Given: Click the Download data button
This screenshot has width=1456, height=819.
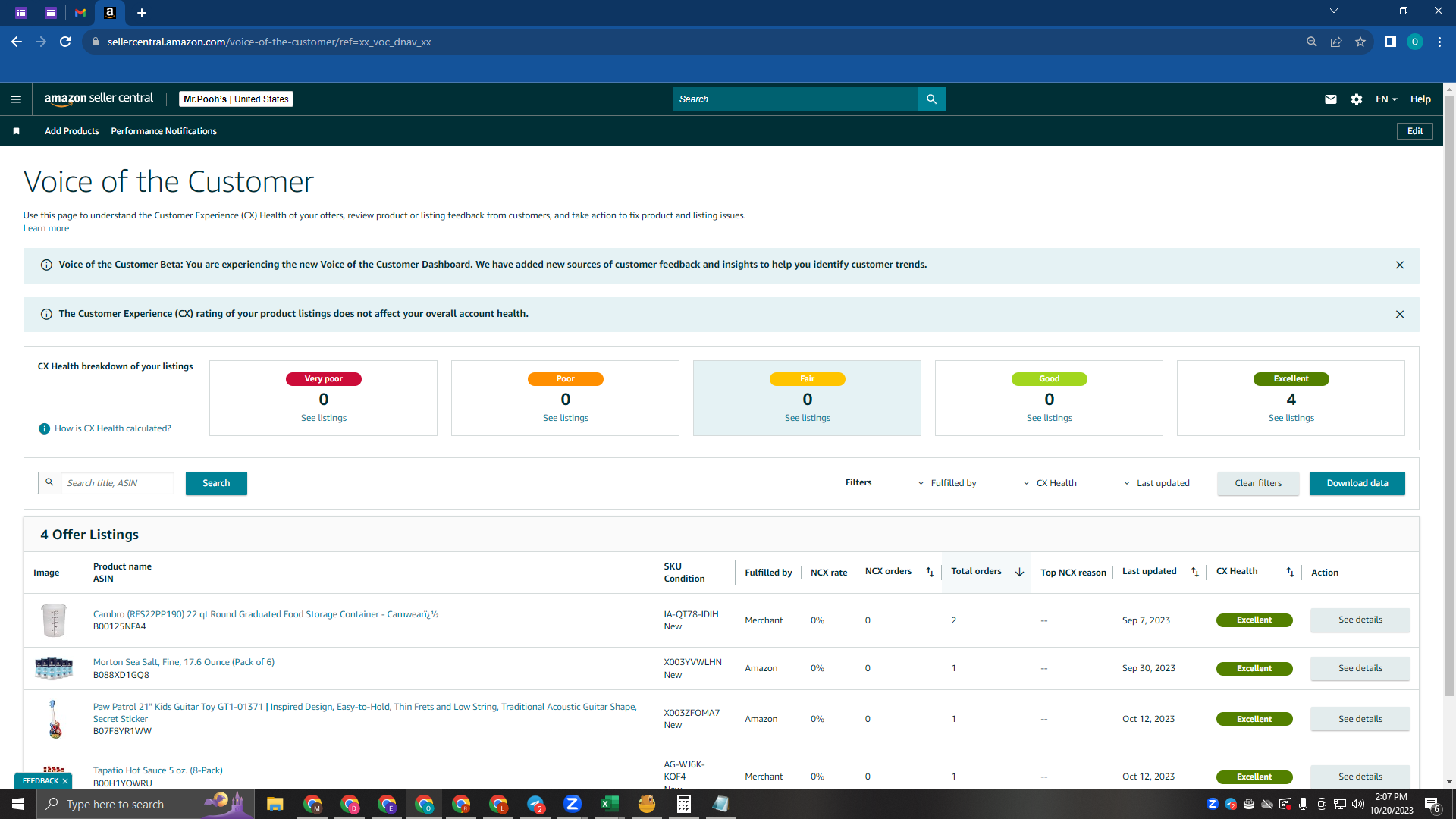Looking at the screenshot, I should pyautogui.click(x=1357, y=483).
